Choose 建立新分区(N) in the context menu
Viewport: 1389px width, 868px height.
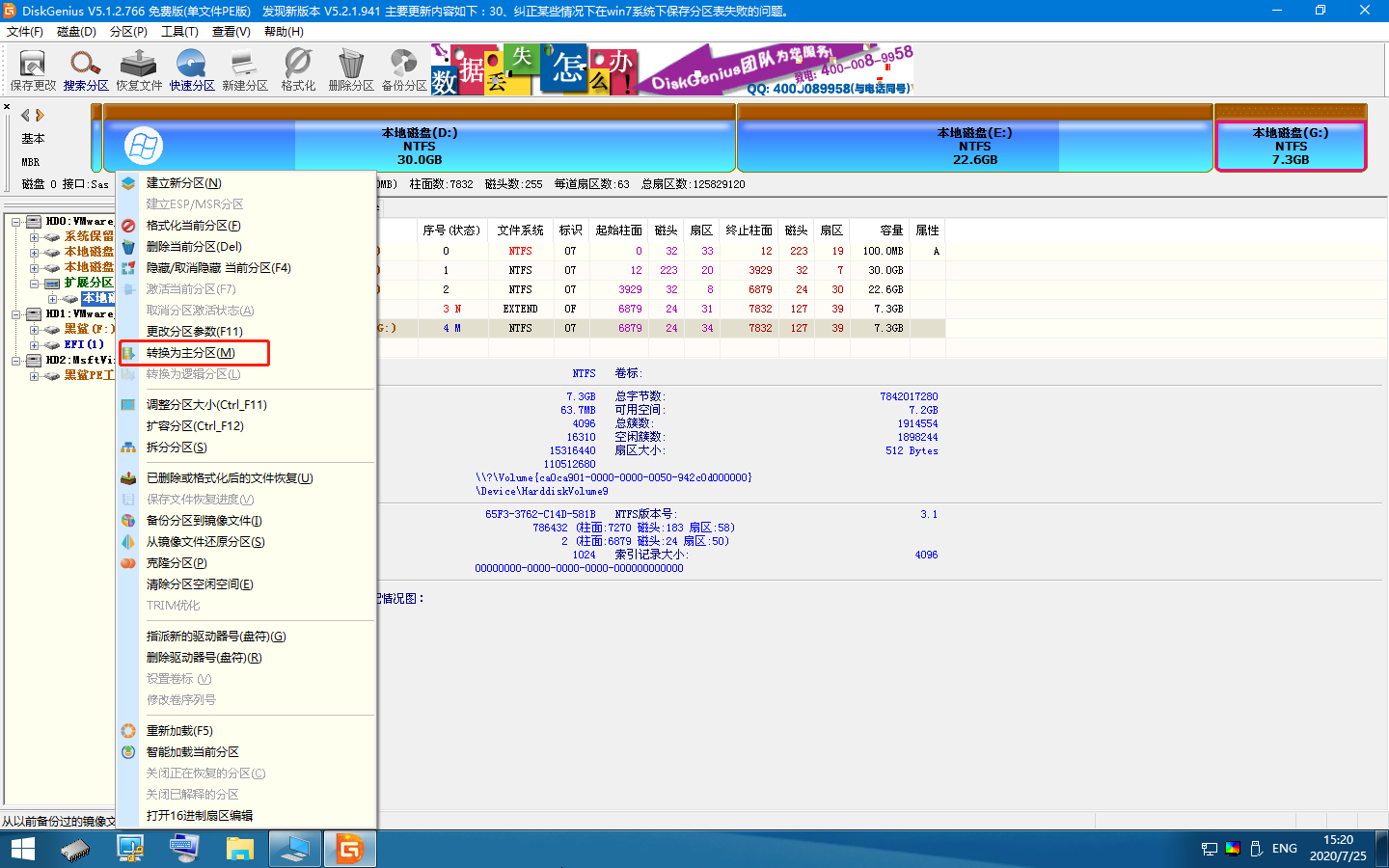(246, 183)
